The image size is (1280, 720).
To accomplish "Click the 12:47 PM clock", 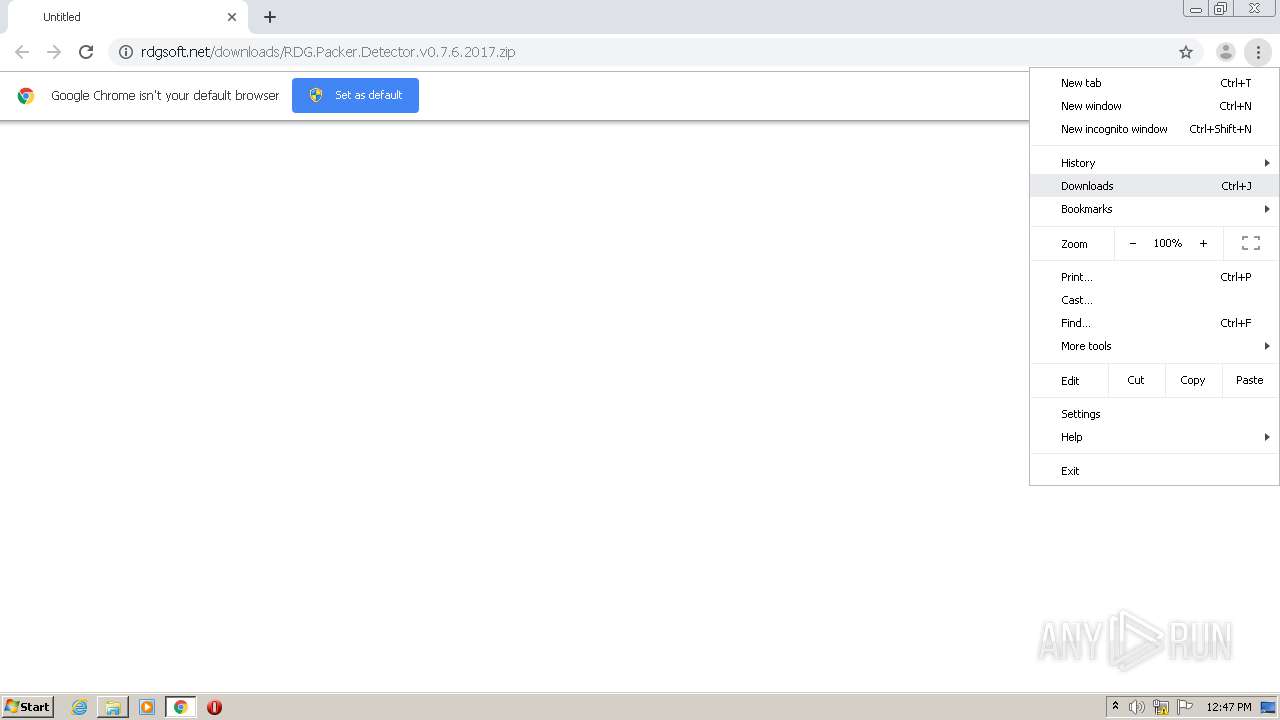I will click(1229, 707).
